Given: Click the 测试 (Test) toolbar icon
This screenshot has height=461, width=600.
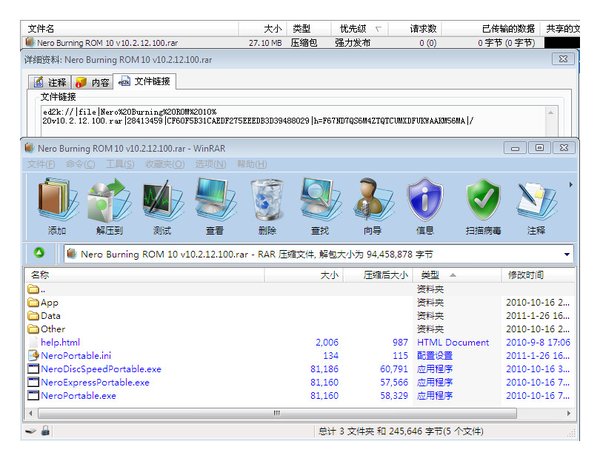Looking at the screenshot, I should click(x=162, y=200).
